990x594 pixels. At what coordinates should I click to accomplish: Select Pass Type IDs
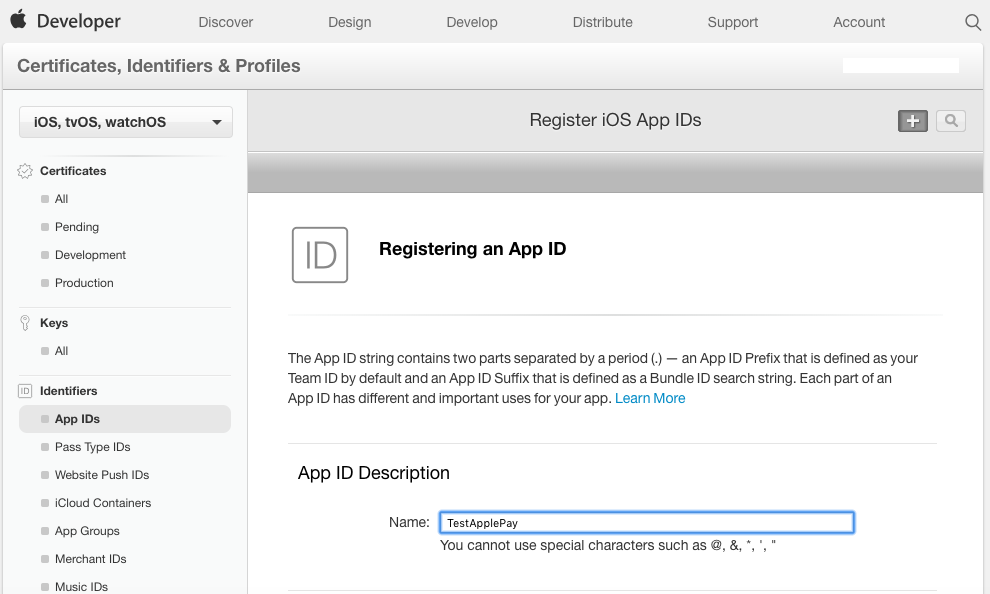92,447
